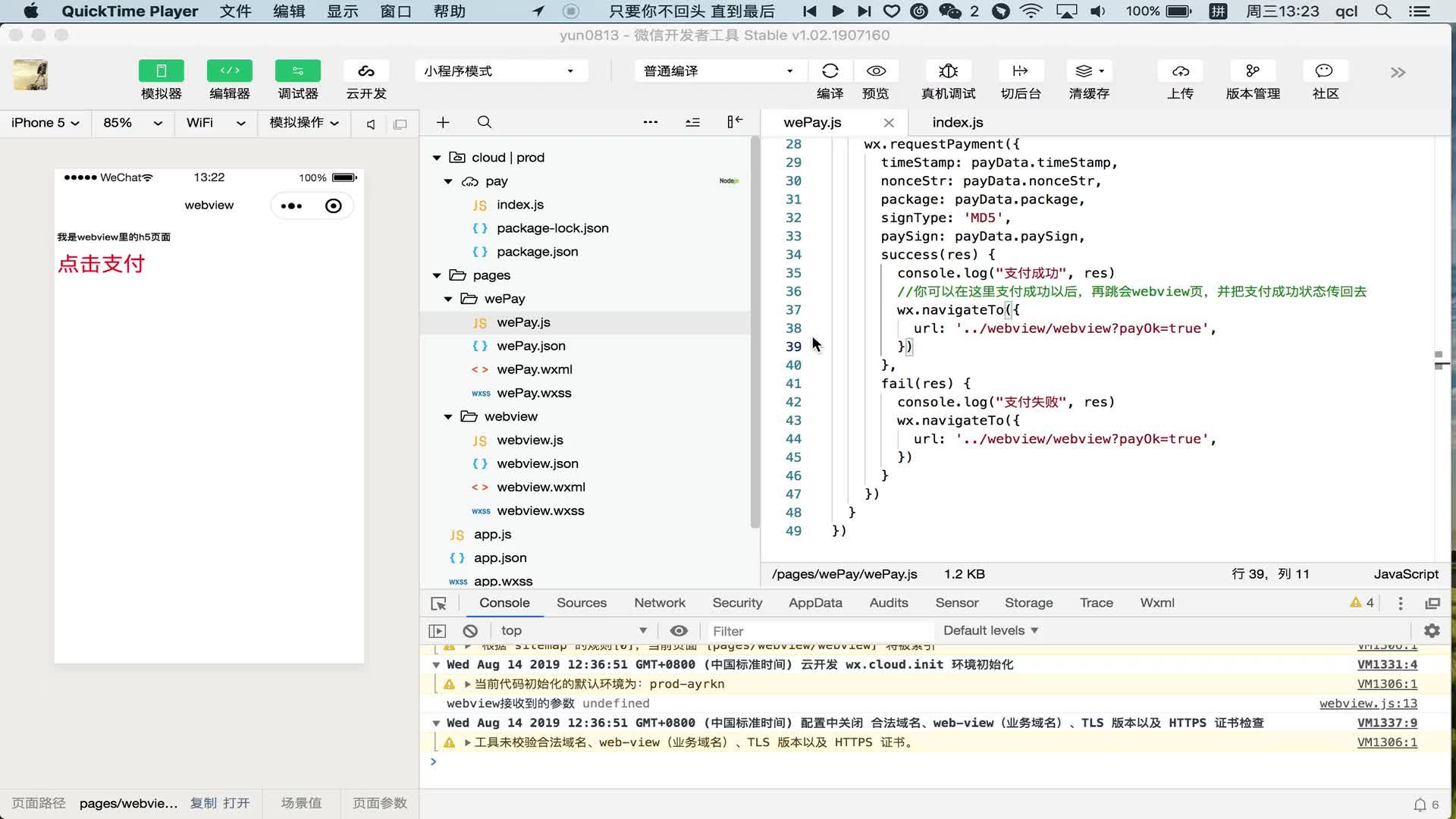The width and height of the screenshot is (1456, 819).
Task: Switch to the Sources devtools tab
Action: pos(582,603)
